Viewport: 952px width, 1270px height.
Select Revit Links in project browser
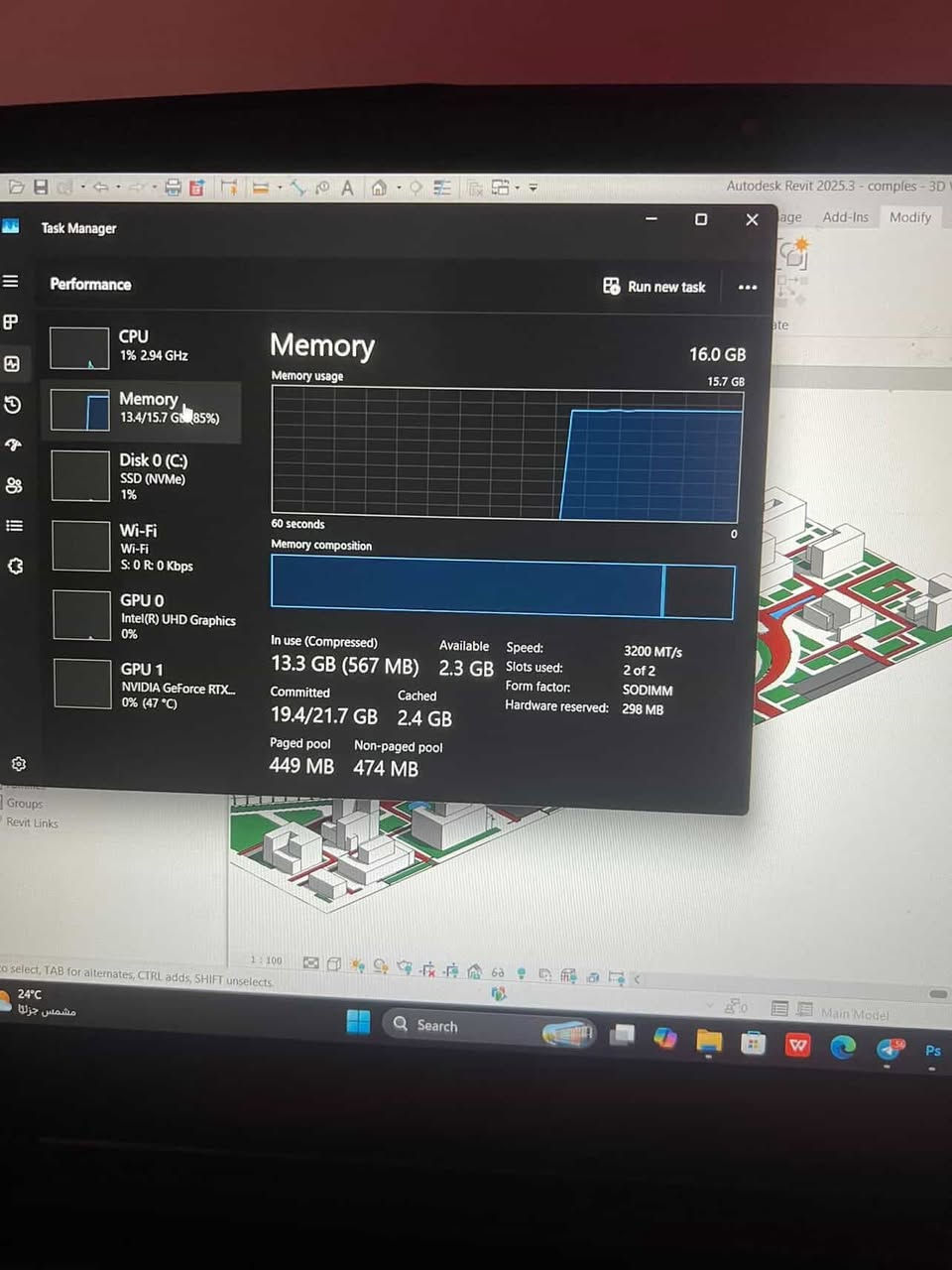click(32, 823)
